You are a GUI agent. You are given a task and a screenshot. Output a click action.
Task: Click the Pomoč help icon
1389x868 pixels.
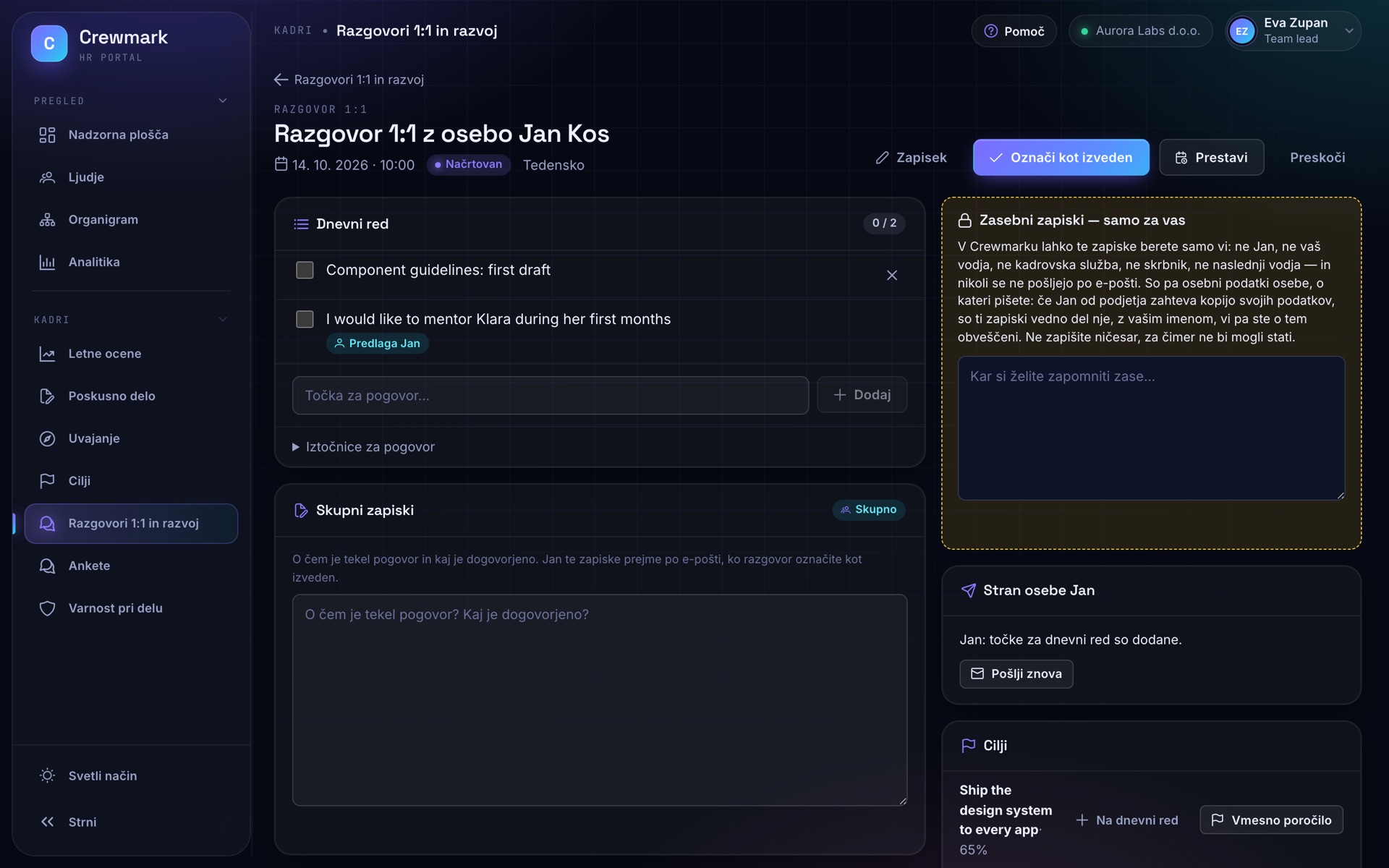click(991, 31)
